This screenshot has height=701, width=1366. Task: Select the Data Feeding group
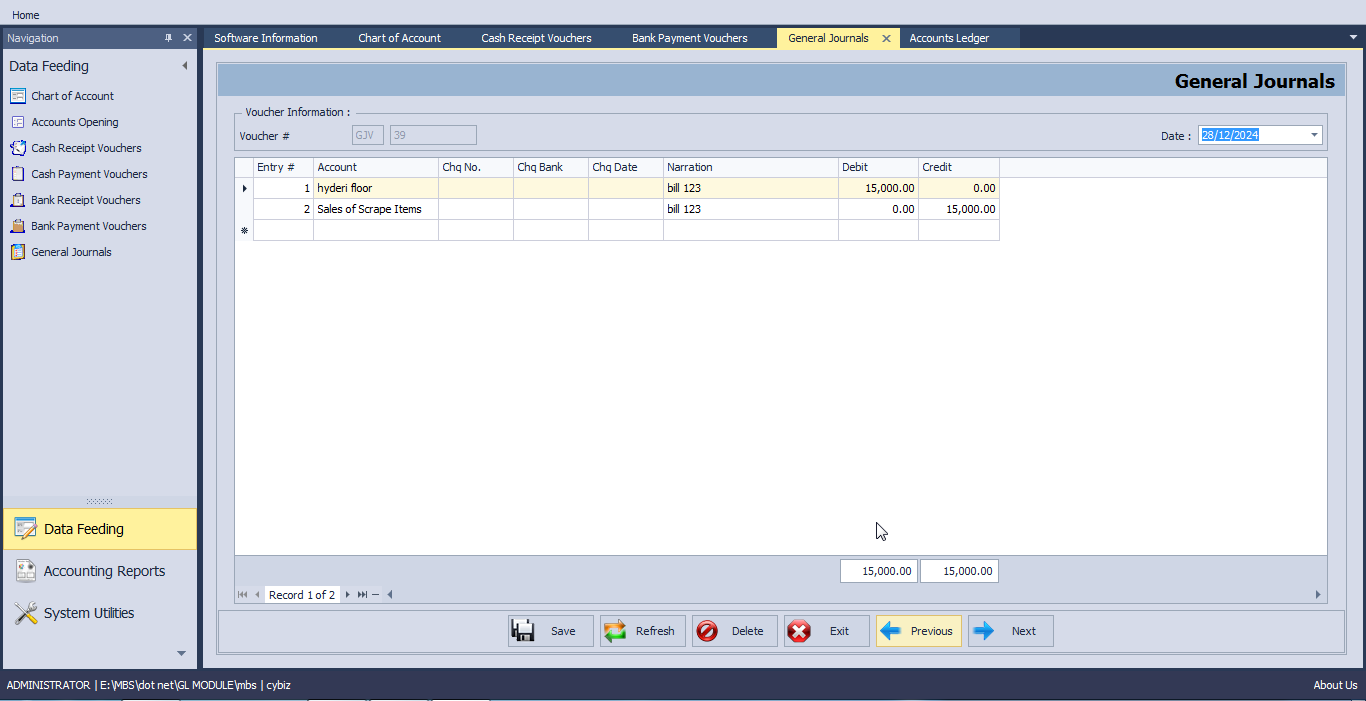click(100, 529)
